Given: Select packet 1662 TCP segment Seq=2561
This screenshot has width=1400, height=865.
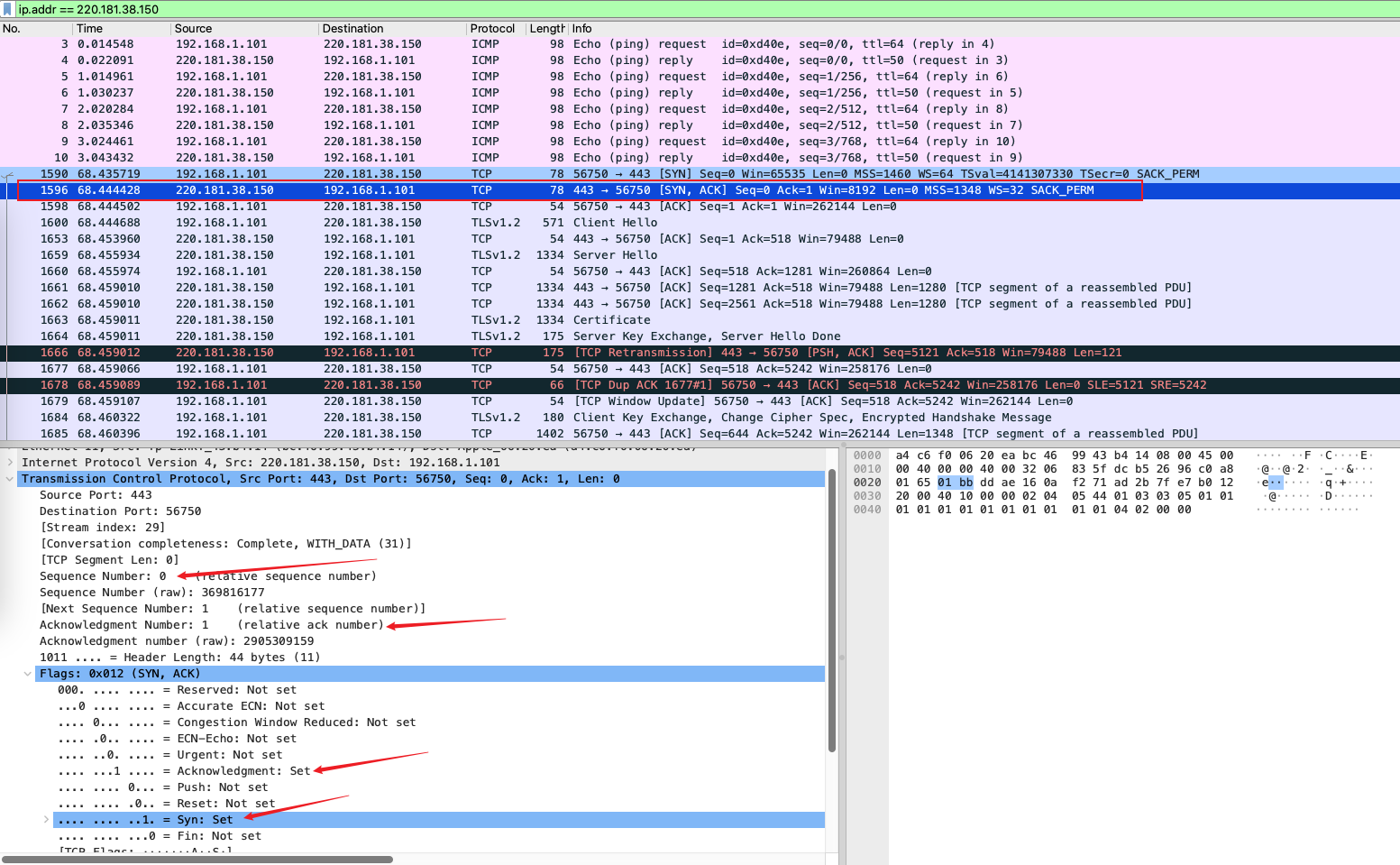Looking at the screenshot, I should pos(700,304).
